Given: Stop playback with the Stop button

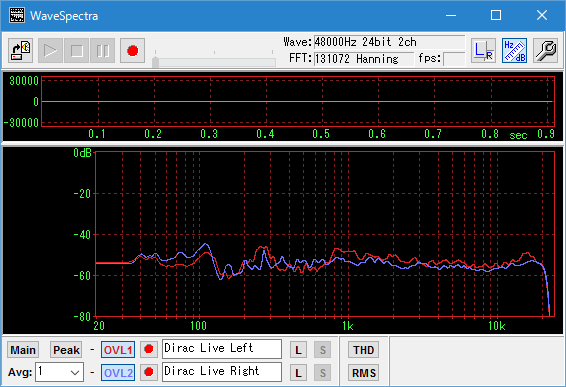Looking at the screenshot, I should tap(77, 51).
